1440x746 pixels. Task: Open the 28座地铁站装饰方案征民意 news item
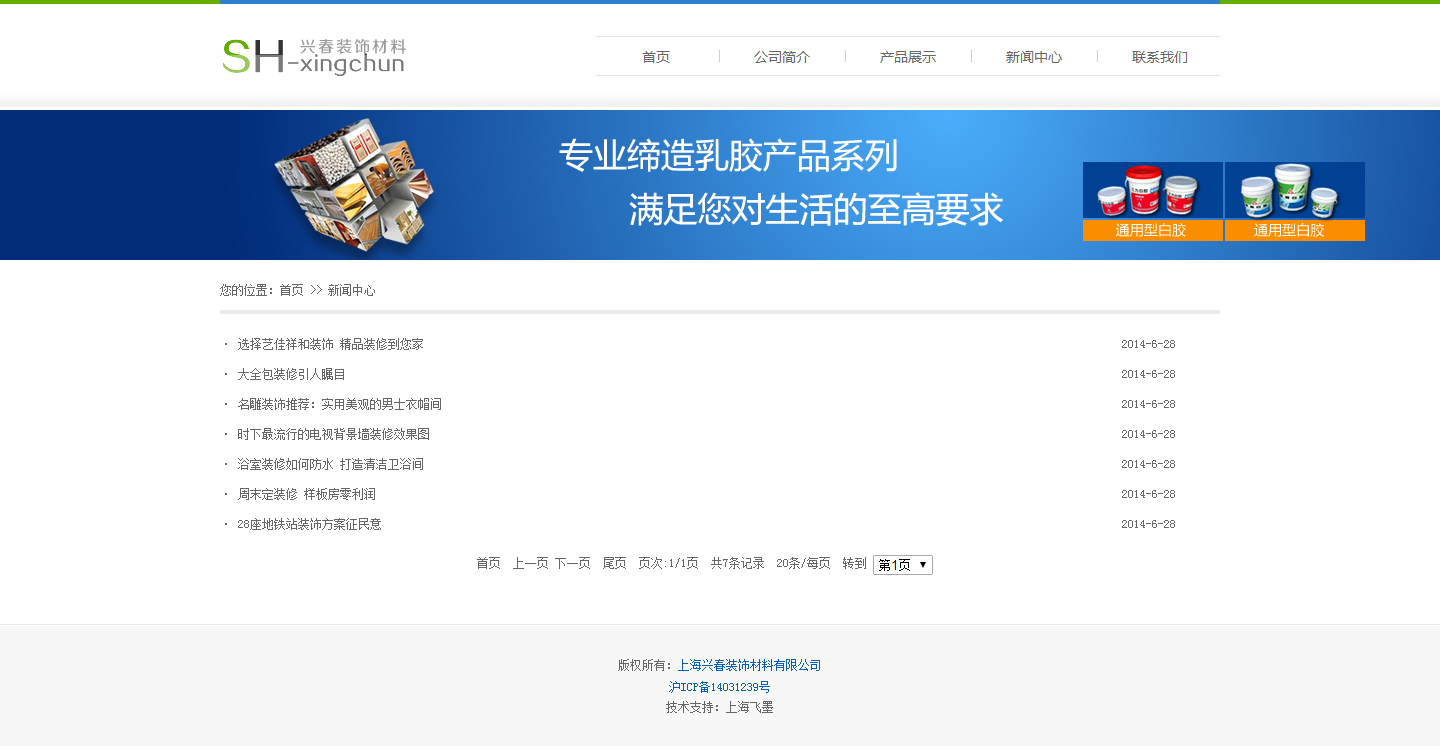[309, 524]
